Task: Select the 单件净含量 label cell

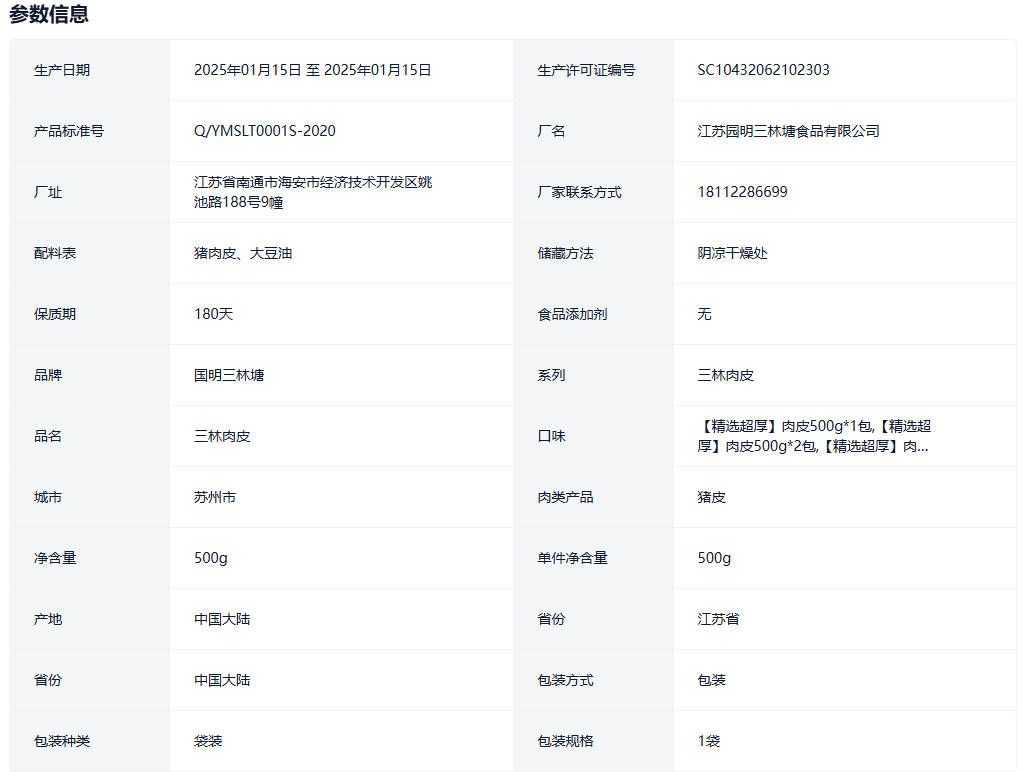Action: tap(572, 558)
